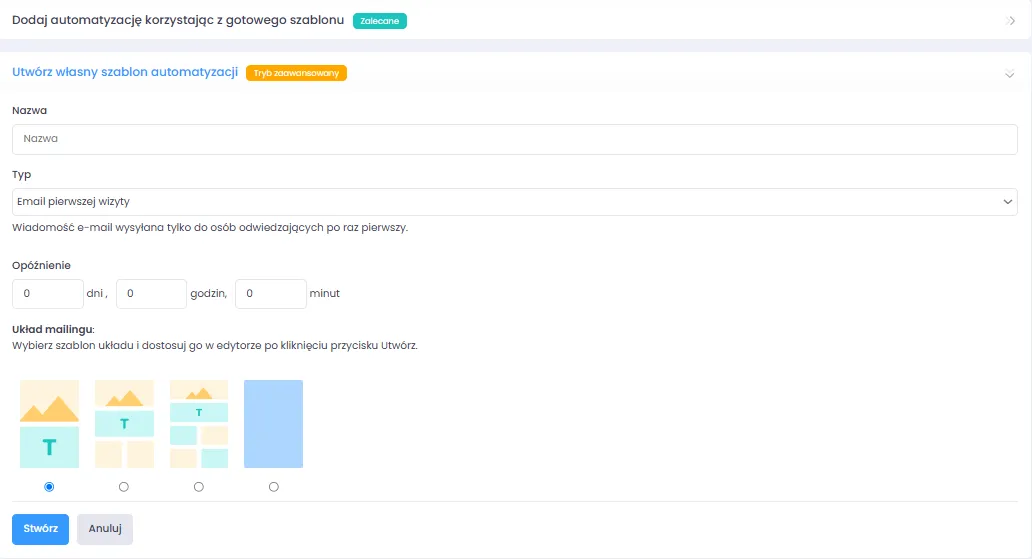Image resolution: width=1032 pixels, height=559 pixels.
Task: Select the blank blue layout thumbnail
Action: [273, 424]
